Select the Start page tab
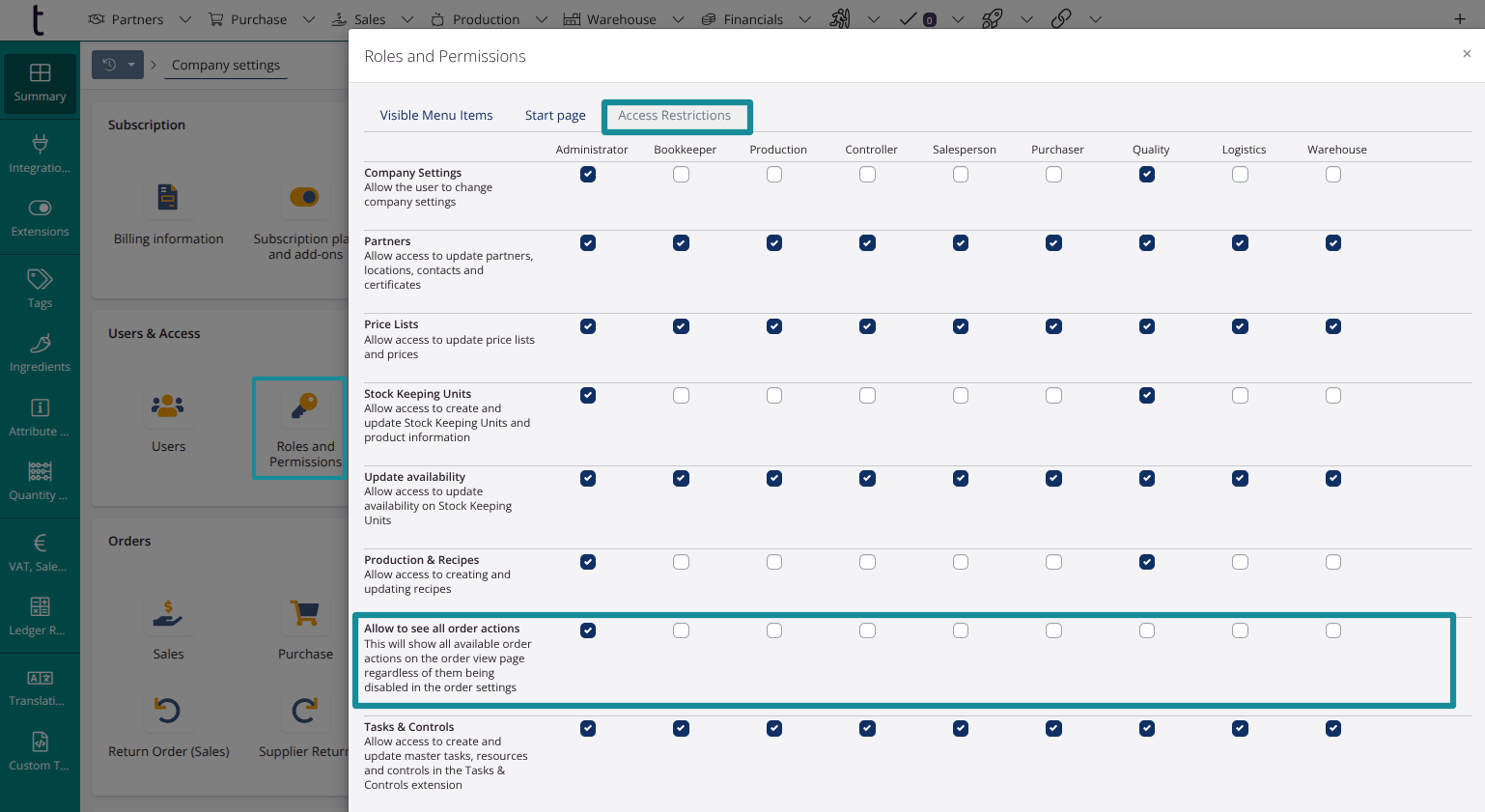1485x812 pixels. [x=555, y=115]
